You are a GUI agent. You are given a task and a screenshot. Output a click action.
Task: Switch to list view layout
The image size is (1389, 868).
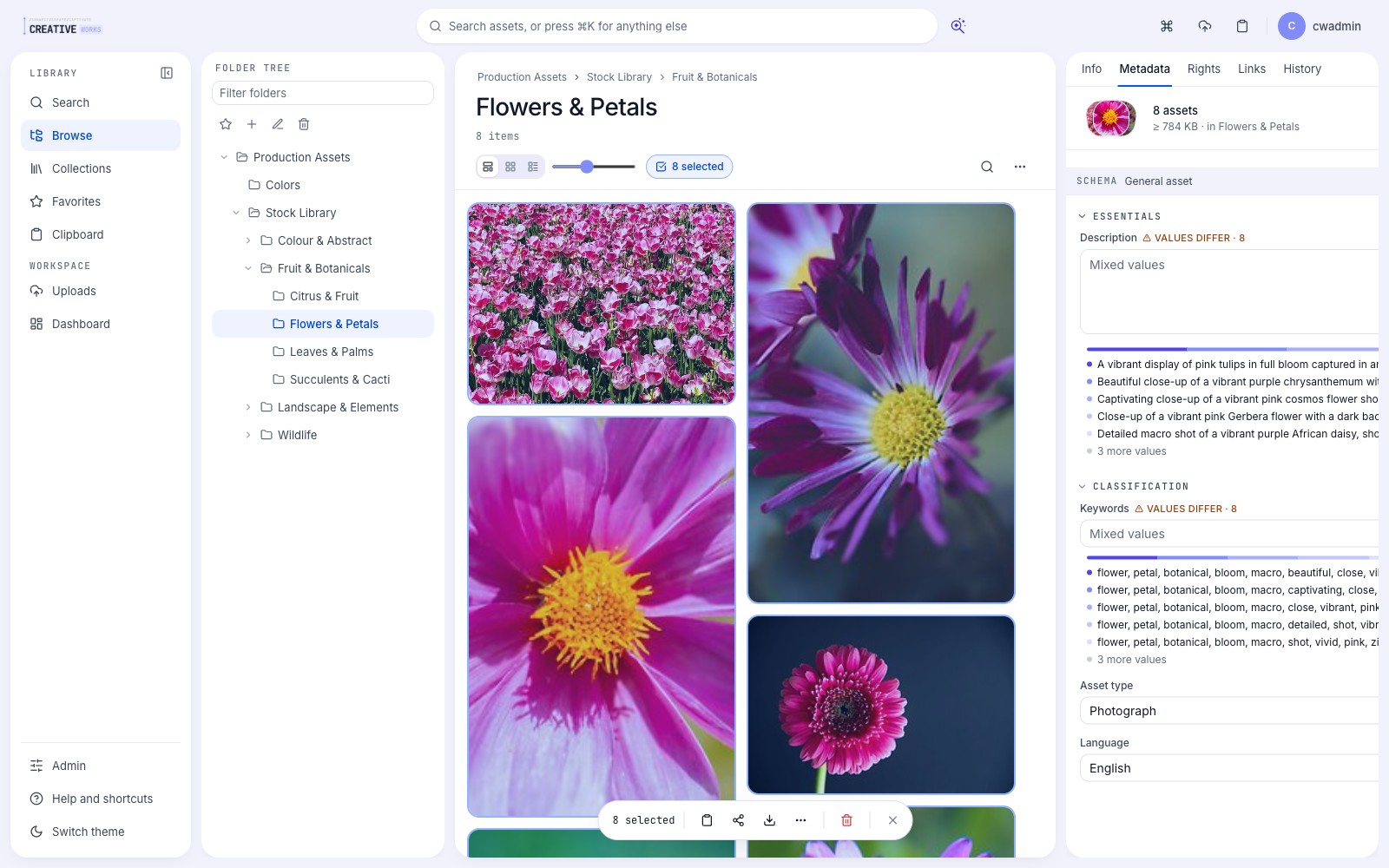click(533, 167)
